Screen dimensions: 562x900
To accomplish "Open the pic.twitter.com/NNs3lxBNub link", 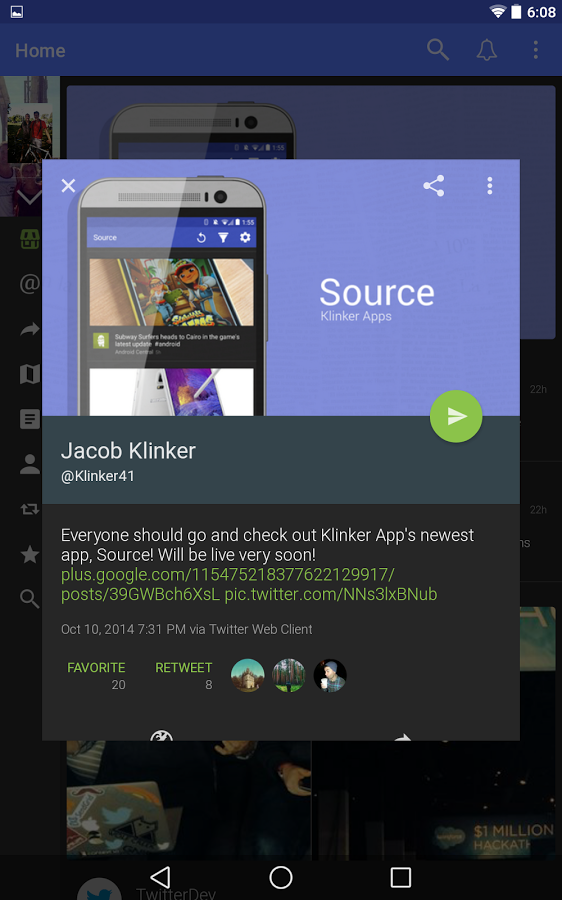I will pyautogui.click(x=331, y=594).
